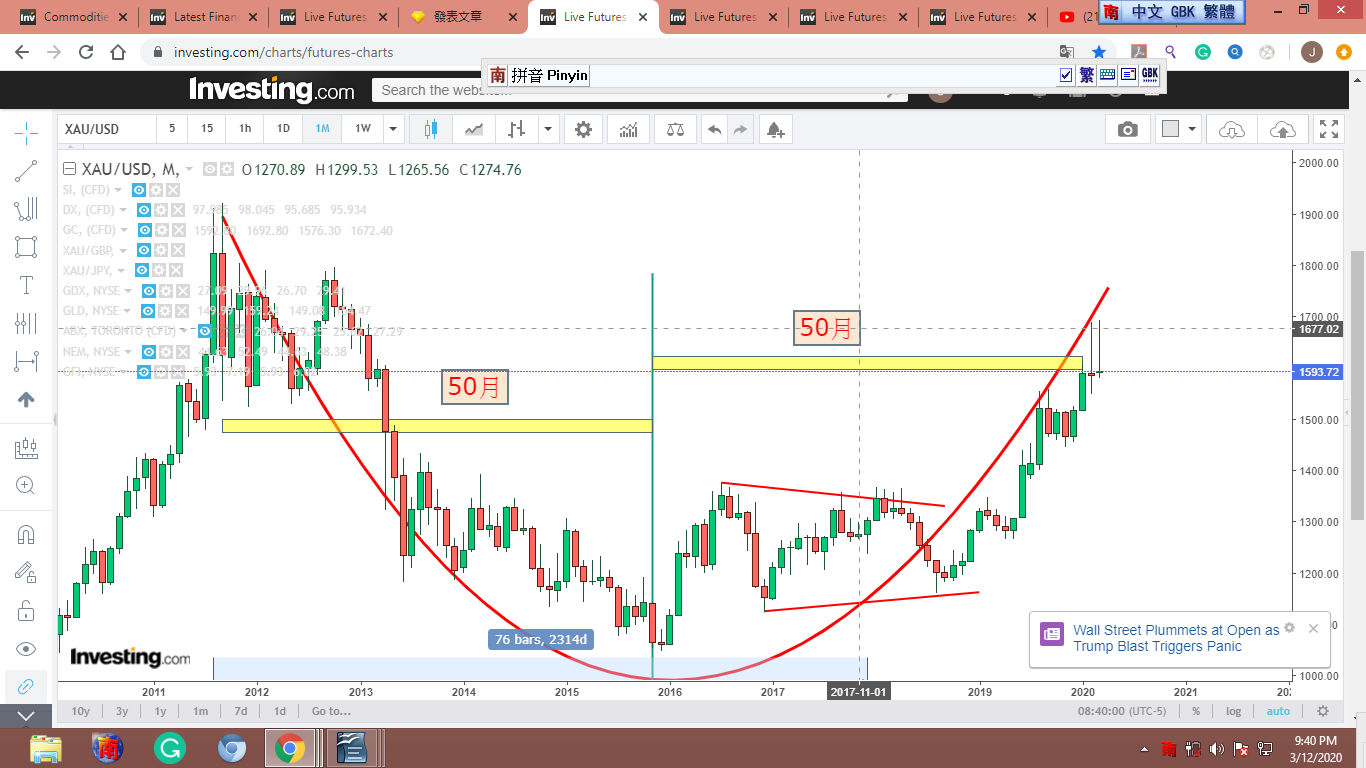The height and width of the screenshot is (768, 1366).
Task: Switch to bar chart style
Action: click(x=517, y=129)
